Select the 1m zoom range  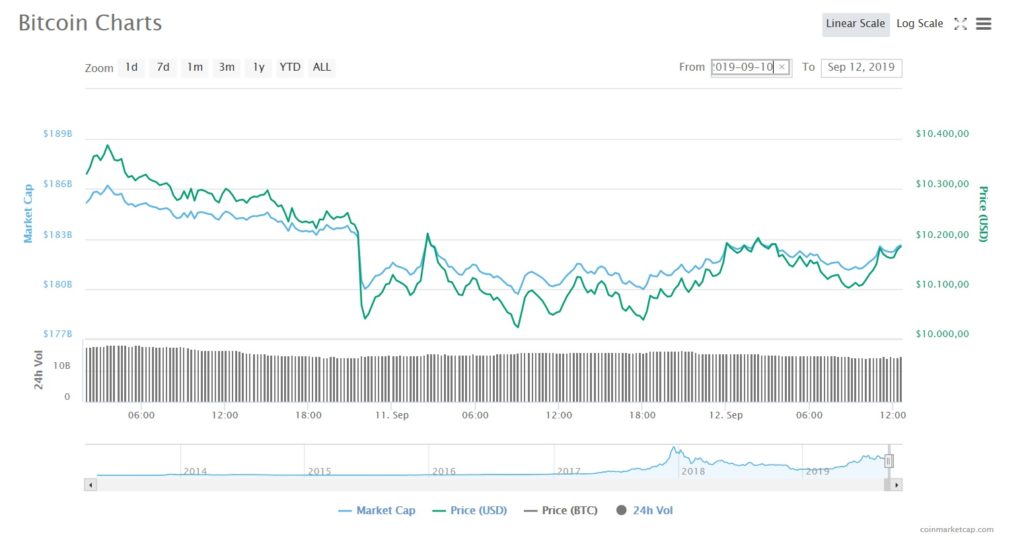tap(194, 67)
